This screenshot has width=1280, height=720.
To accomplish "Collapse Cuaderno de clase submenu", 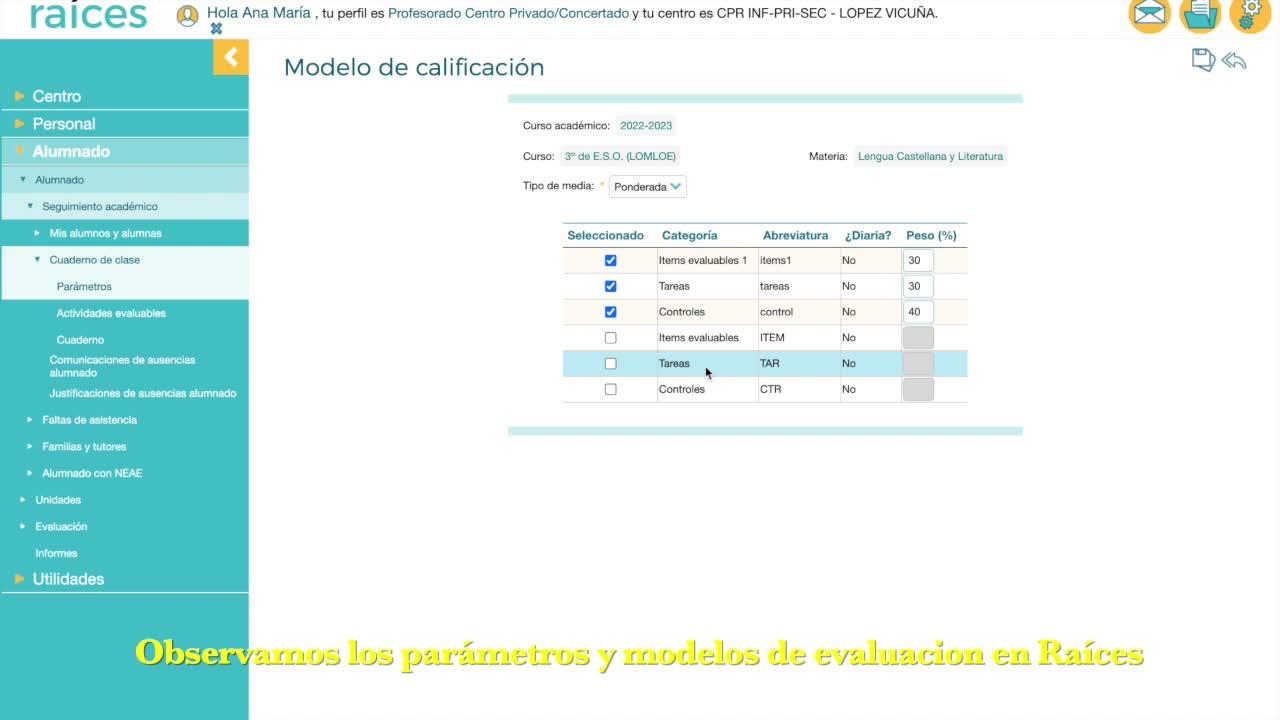I will [94, 260].
